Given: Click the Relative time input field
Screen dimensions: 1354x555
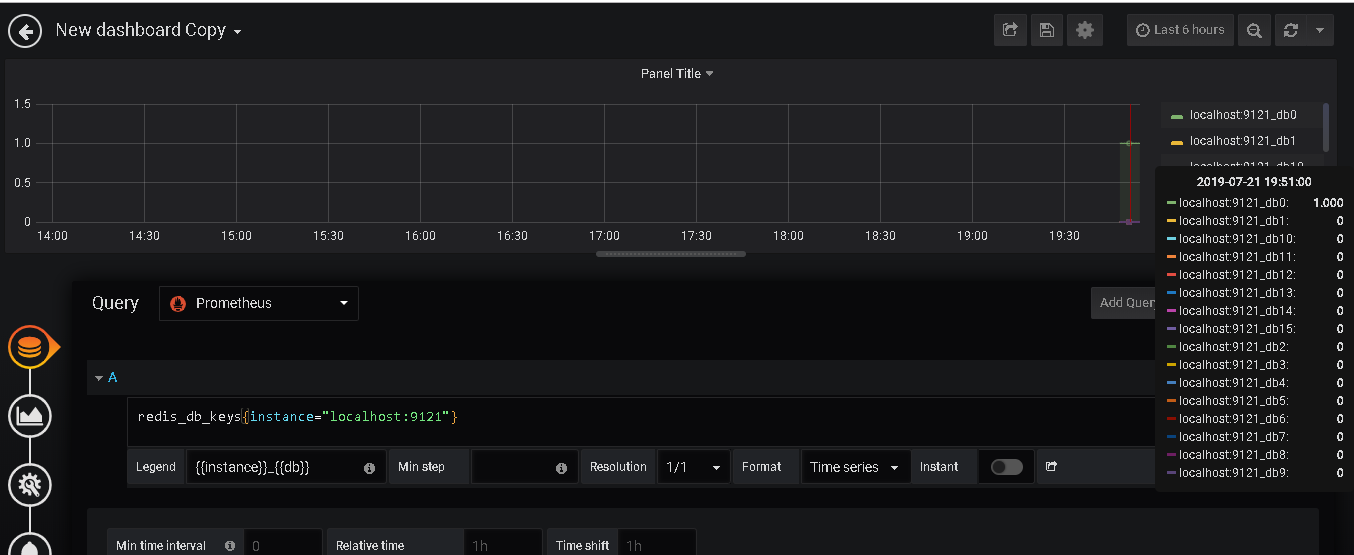Looking at the screenshot, I should 503,545.
